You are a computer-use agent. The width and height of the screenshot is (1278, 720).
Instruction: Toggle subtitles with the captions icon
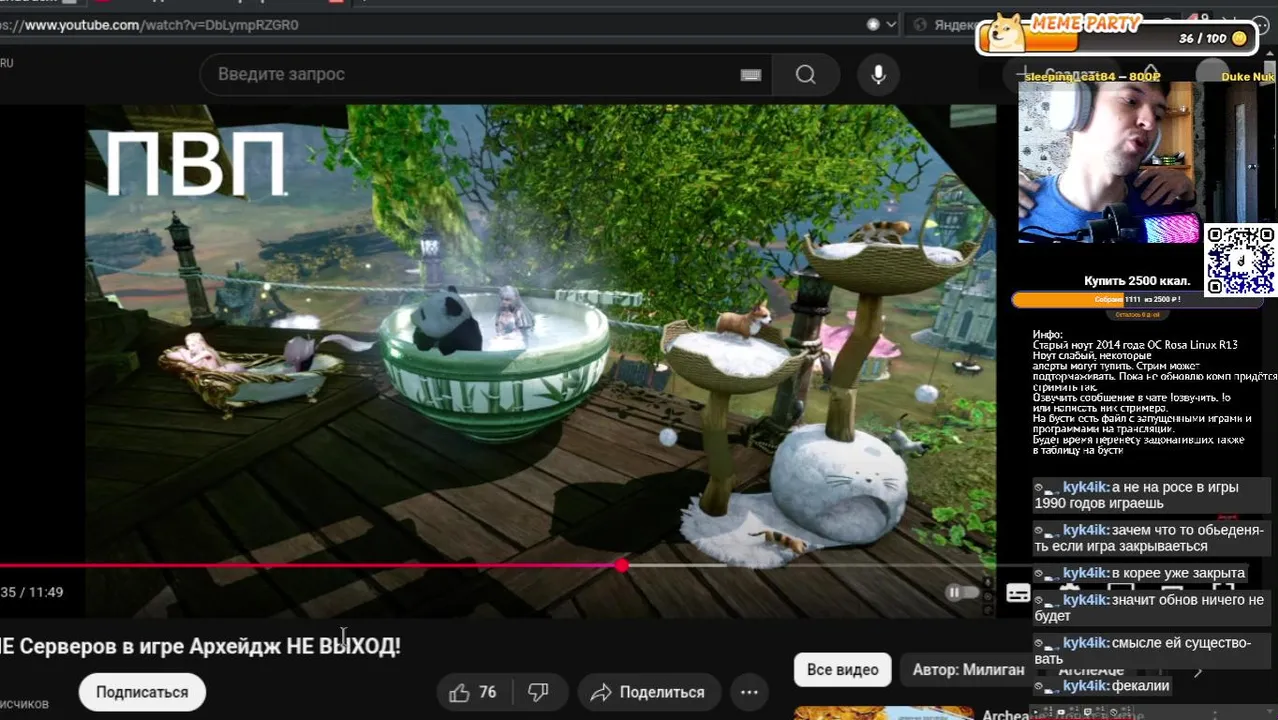tap(1018, 593)
